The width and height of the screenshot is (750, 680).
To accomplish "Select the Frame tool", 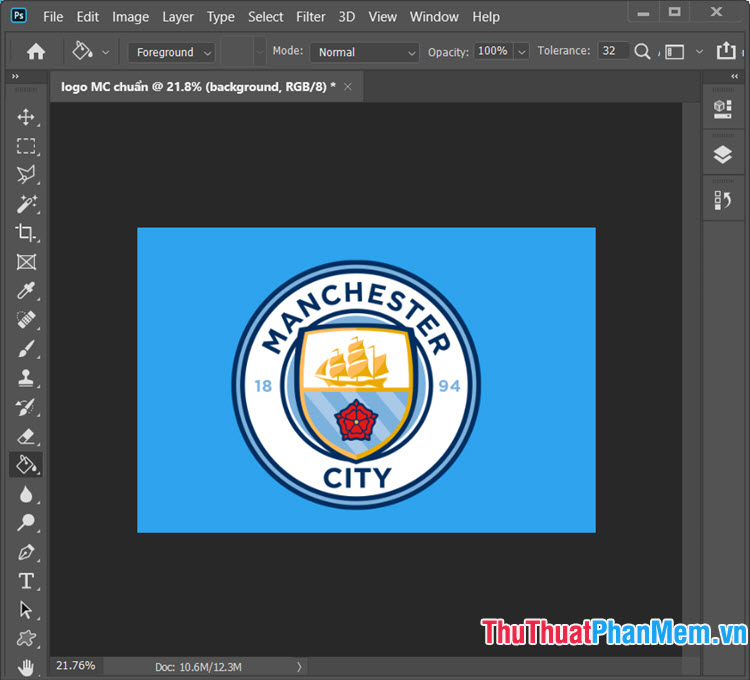I will click(x=26, y=262).
